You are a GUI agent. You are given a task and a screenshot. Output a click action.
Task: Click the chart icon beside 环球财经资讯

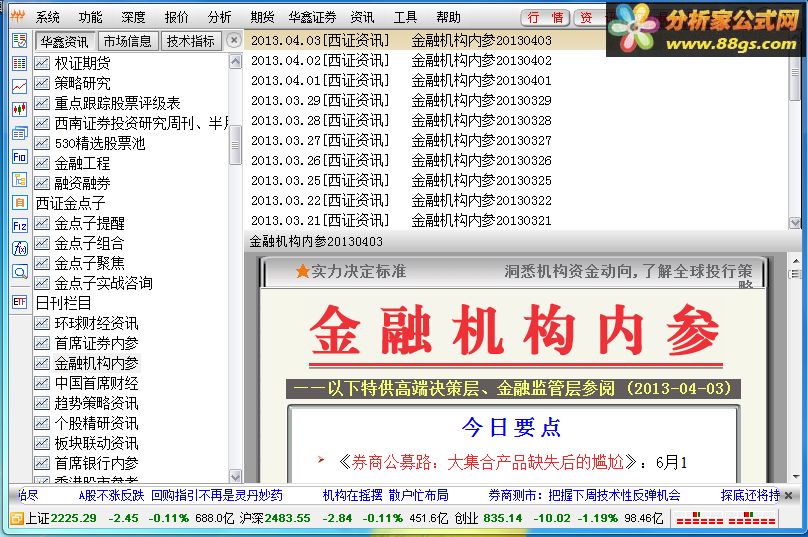coord(42,323)
